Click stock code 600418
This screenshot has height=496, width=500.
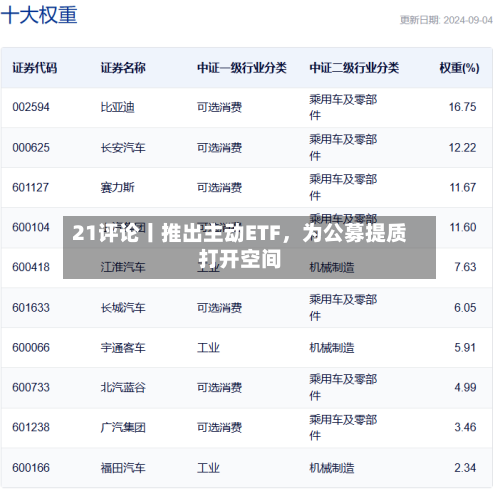pyautogui.click(x=31, y=267)
